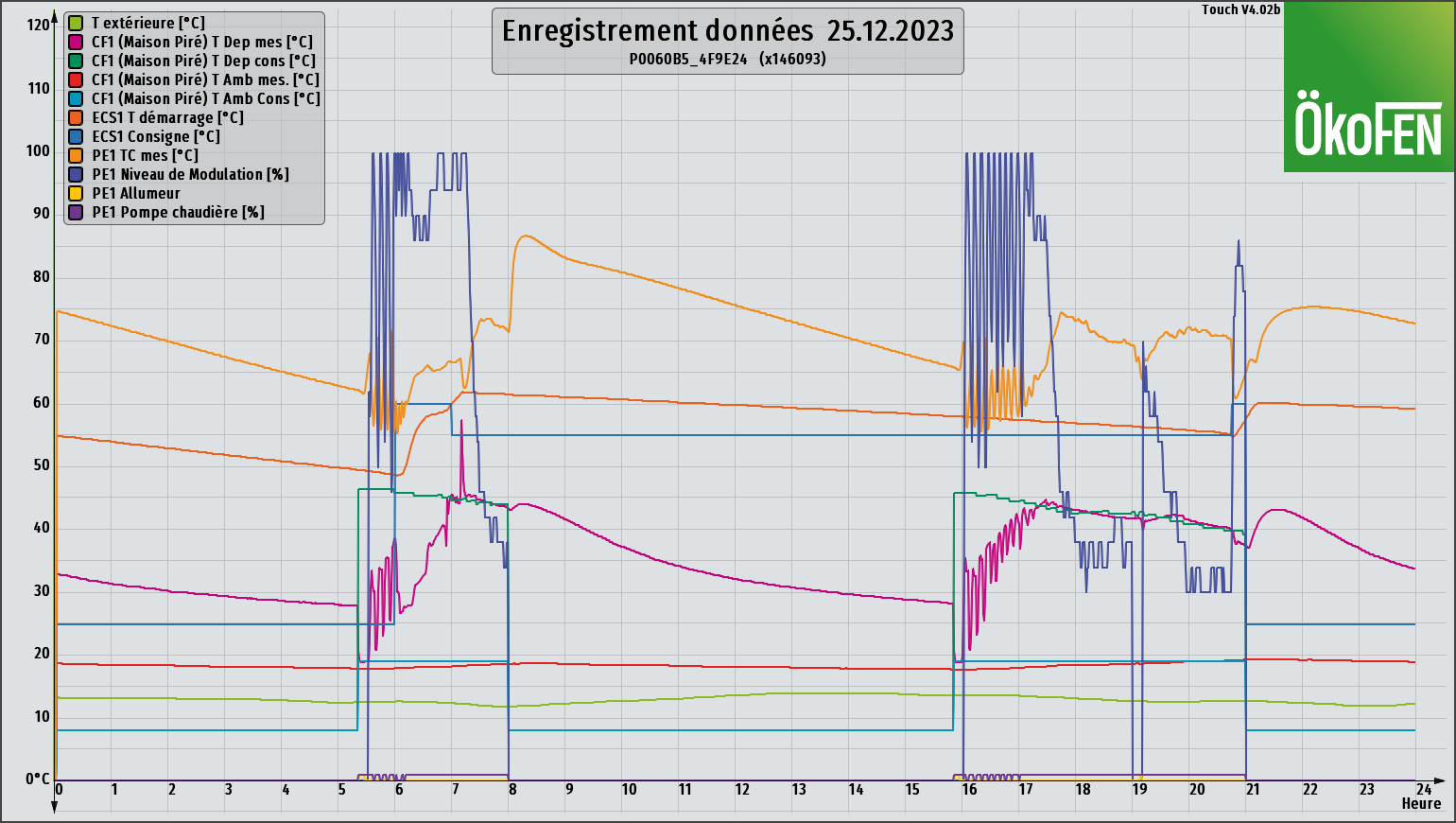1456x823 pixels.
Task: Click hour 24 on the time axis
Action: (x=1424, y=789)
